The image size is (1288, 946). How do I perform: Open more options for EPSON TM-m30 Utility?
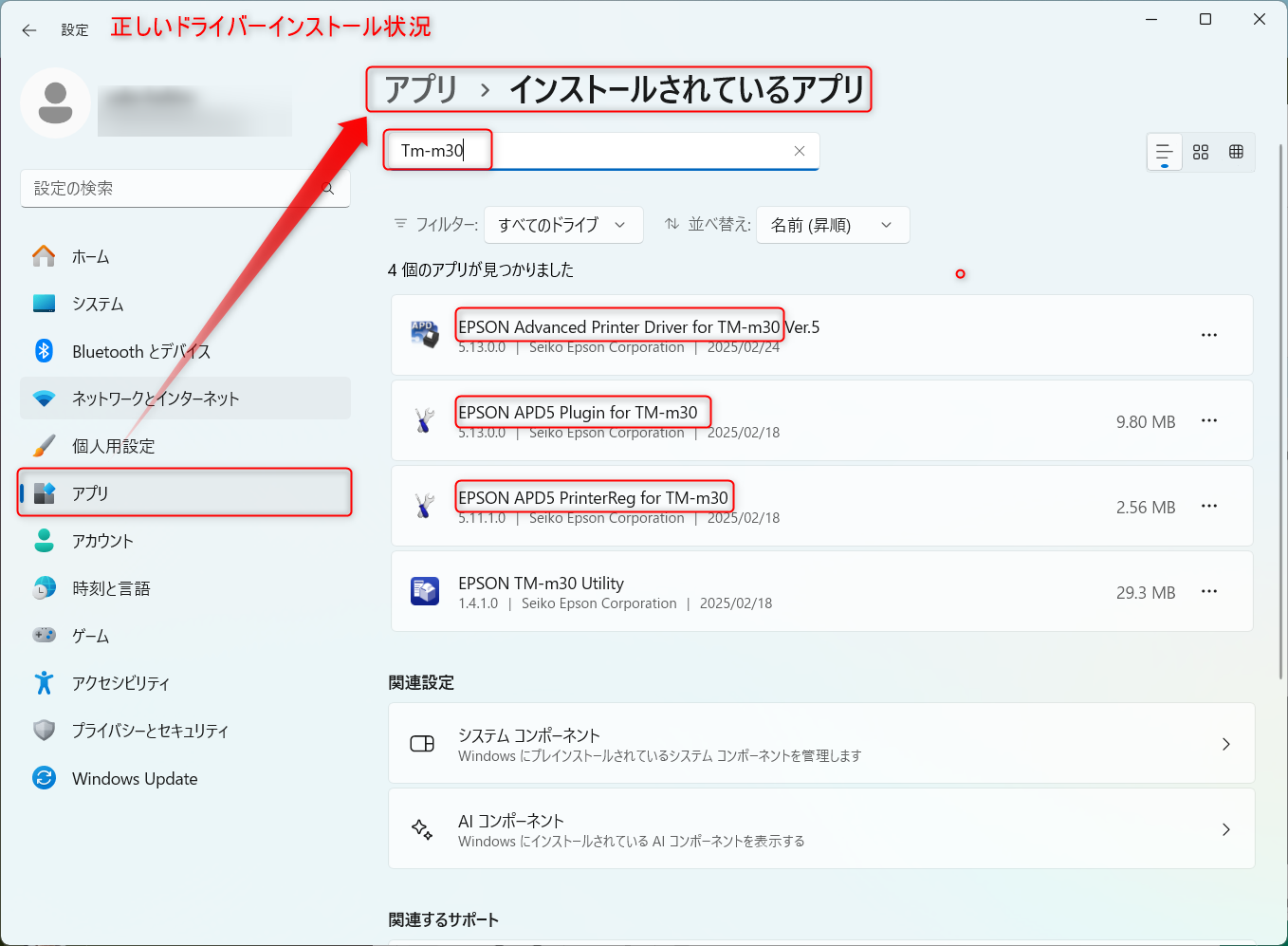1209,591
